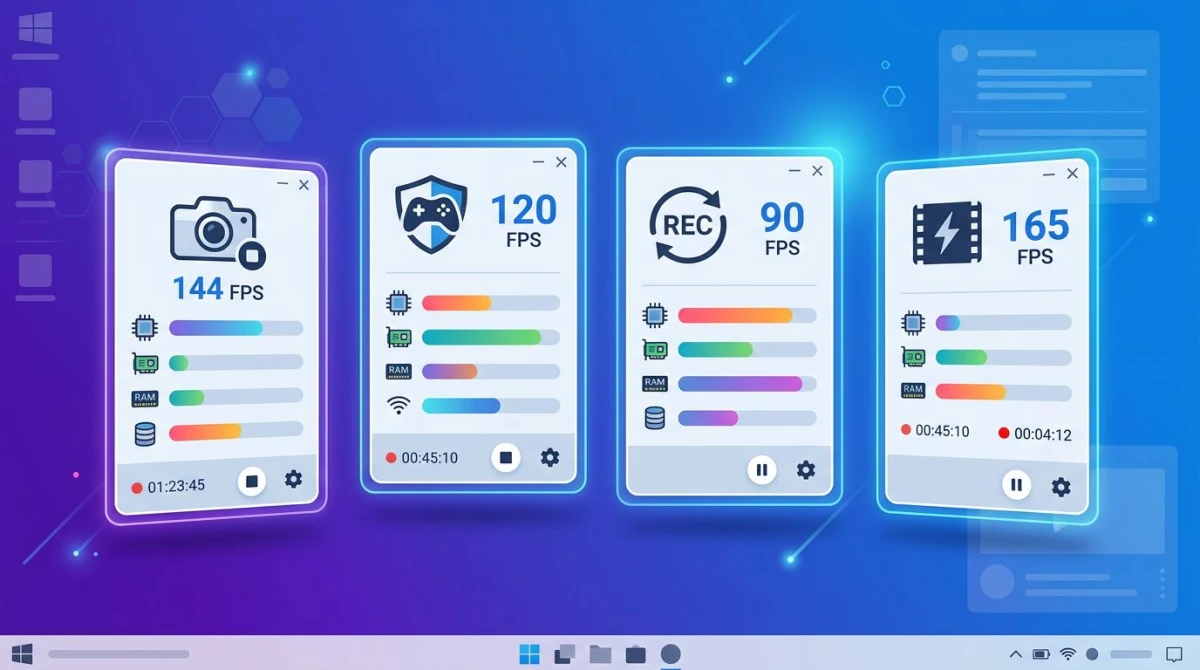Click GPU usage bar in 120 FPS widget

pos(491,337)
